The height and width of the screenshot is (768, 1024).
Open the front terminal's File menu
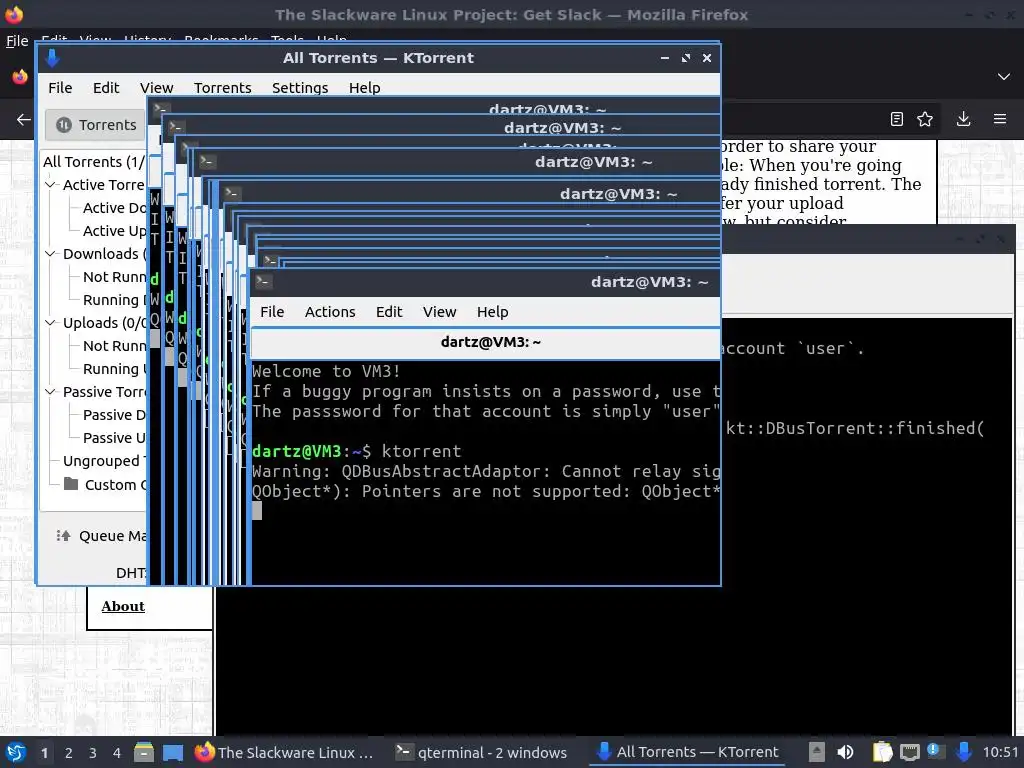click(x=272, y=312)
